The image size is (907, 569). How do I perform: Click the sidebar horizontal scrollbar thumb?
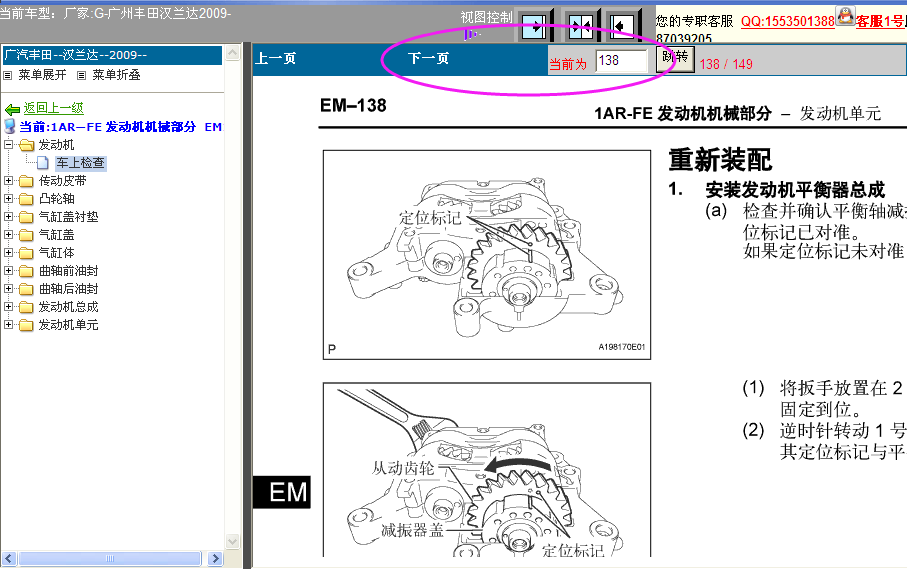pos(110,559)
